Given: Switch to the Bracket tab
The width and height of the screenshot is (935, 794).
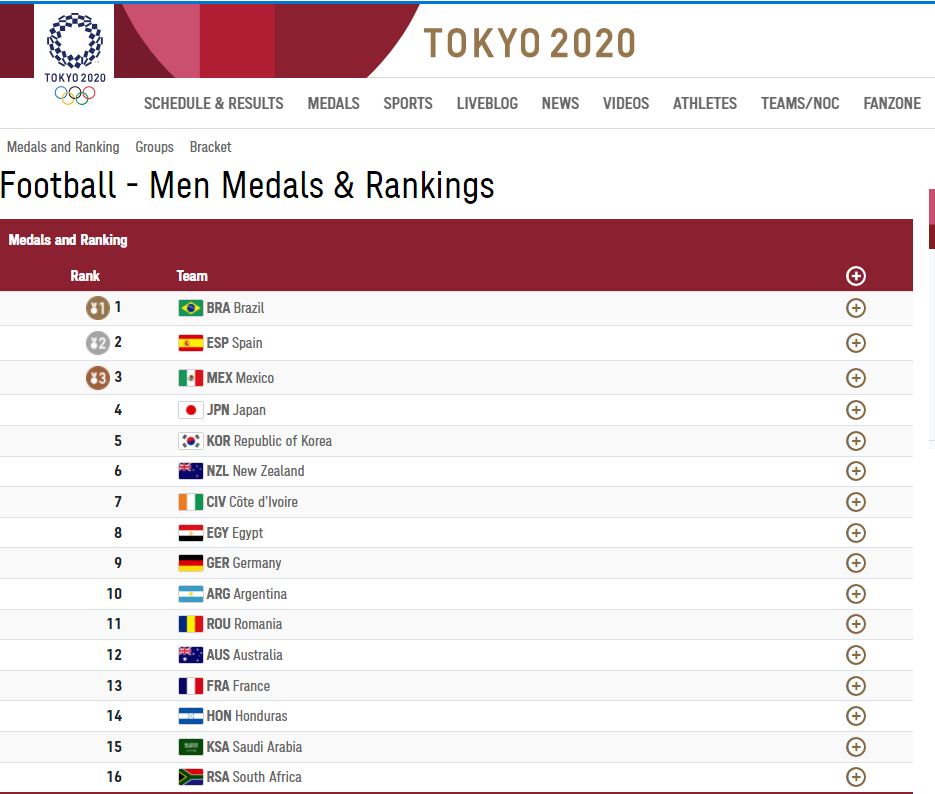Looking at the screenshot, I should [210, 147].
